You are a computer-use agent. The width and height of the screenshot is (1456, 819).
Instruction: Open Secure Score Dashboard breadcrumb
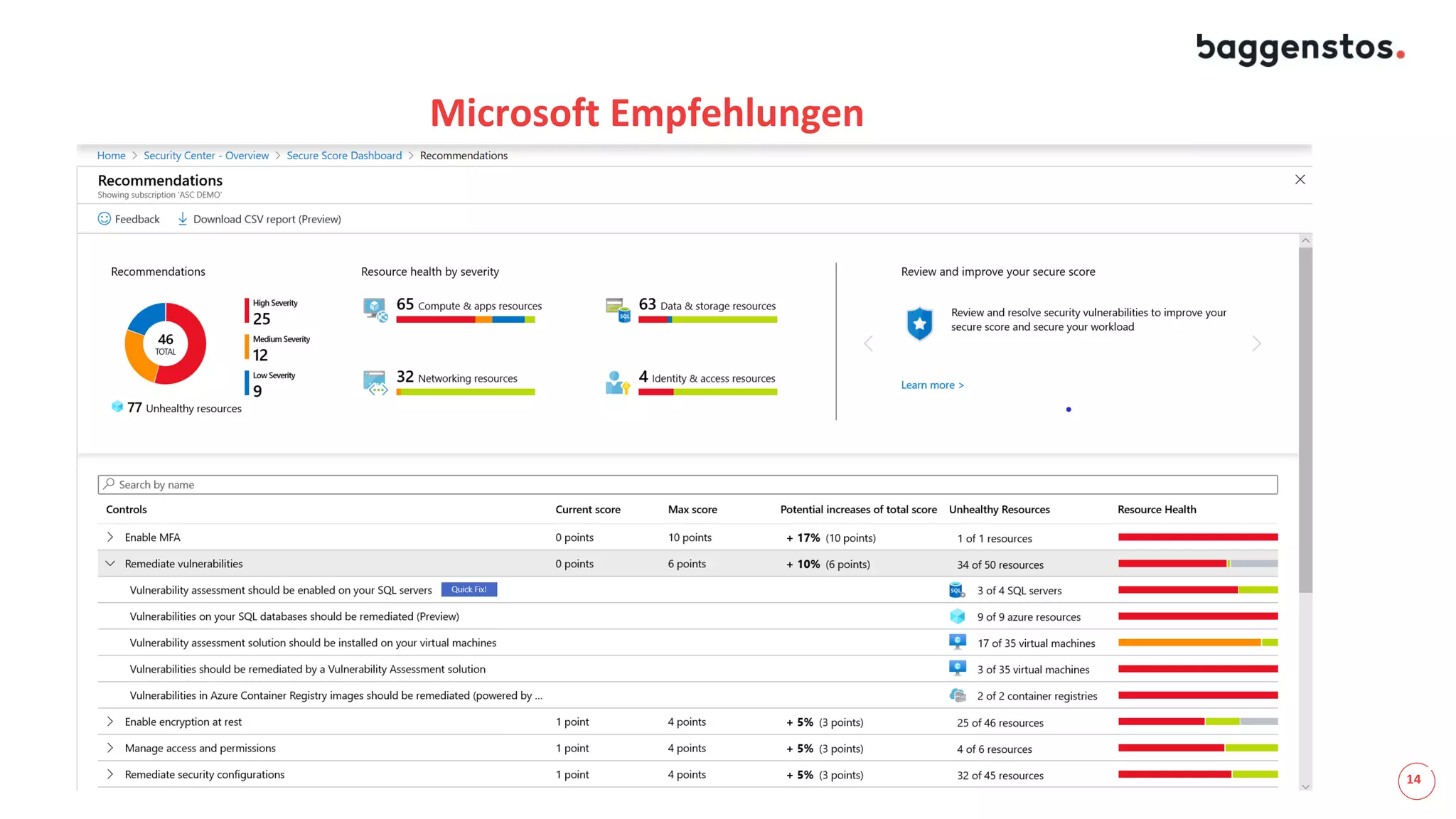click(x=344, y=155)
